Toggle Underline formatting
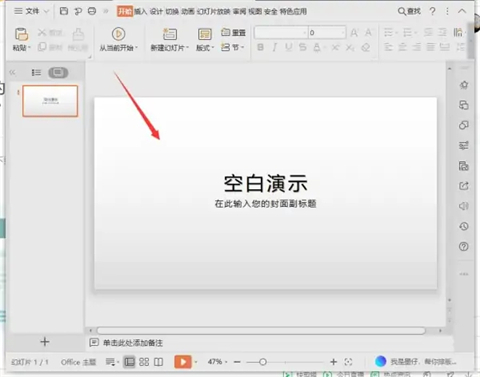Screen dimensions: 480x377 point(289,47)
